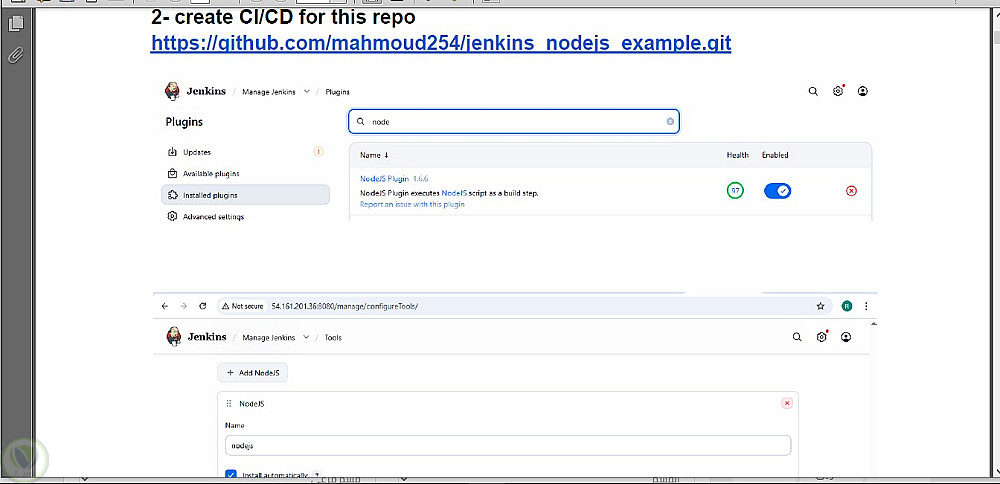
Task: Click the browser reload icon
Action: point(203,306)
